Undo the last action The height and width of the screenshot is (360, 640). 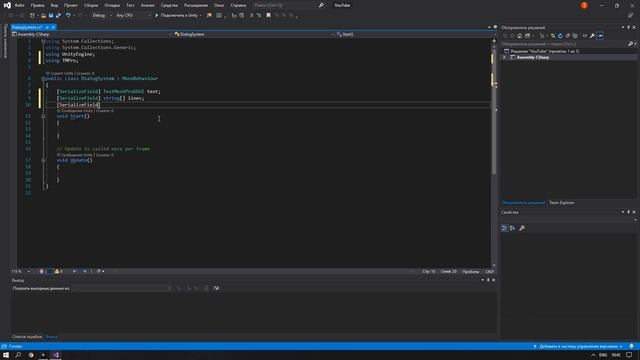point(68,16)
